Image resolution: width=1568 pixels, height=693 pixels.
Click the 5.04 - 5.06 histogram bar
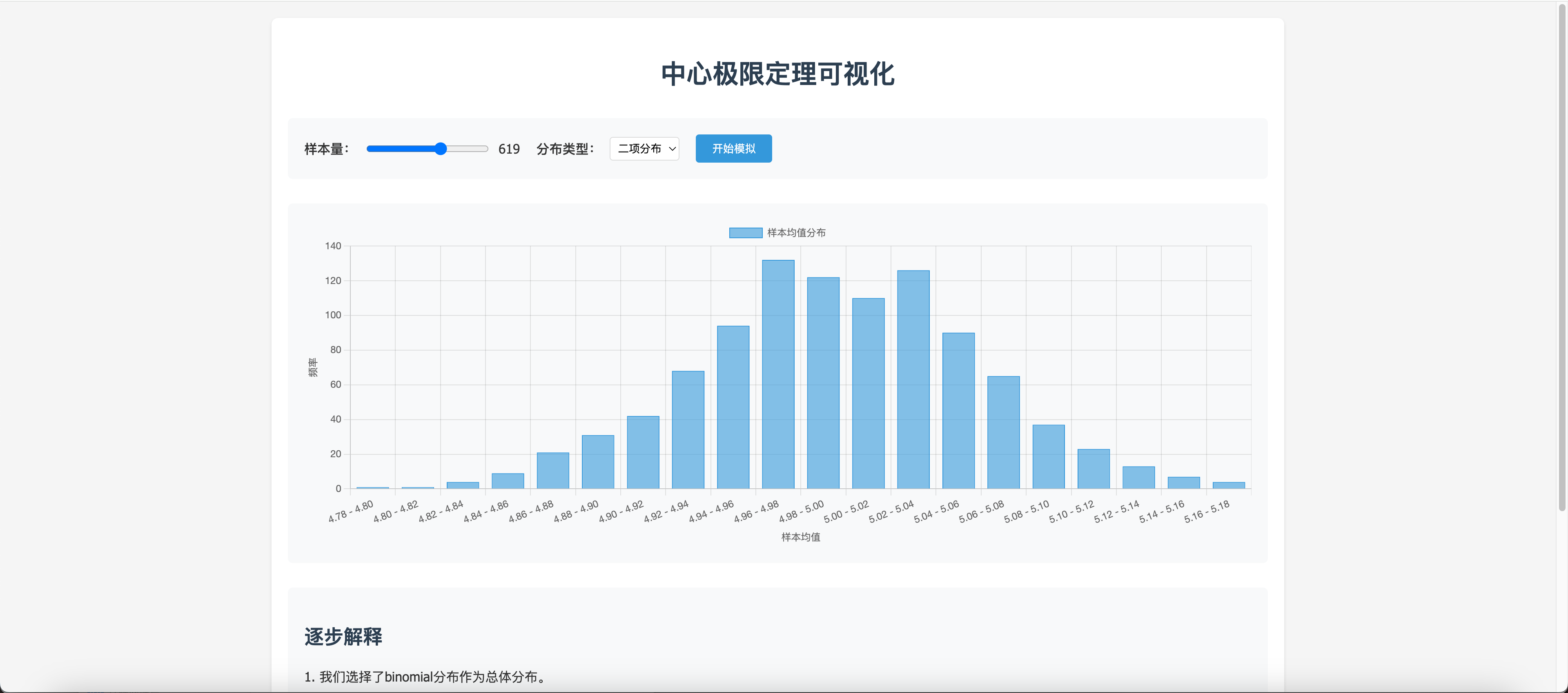[958, 411]
